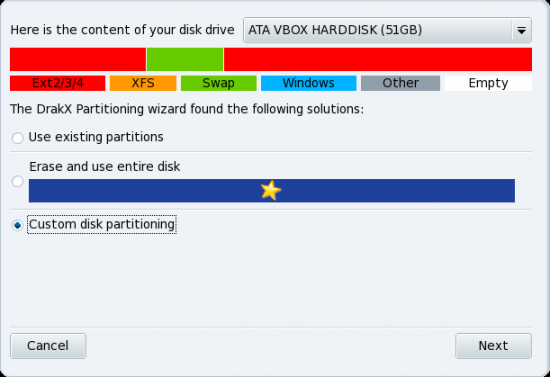Click the Next button
Viewport: 550px width, 377px height.
tap(493, 346)
